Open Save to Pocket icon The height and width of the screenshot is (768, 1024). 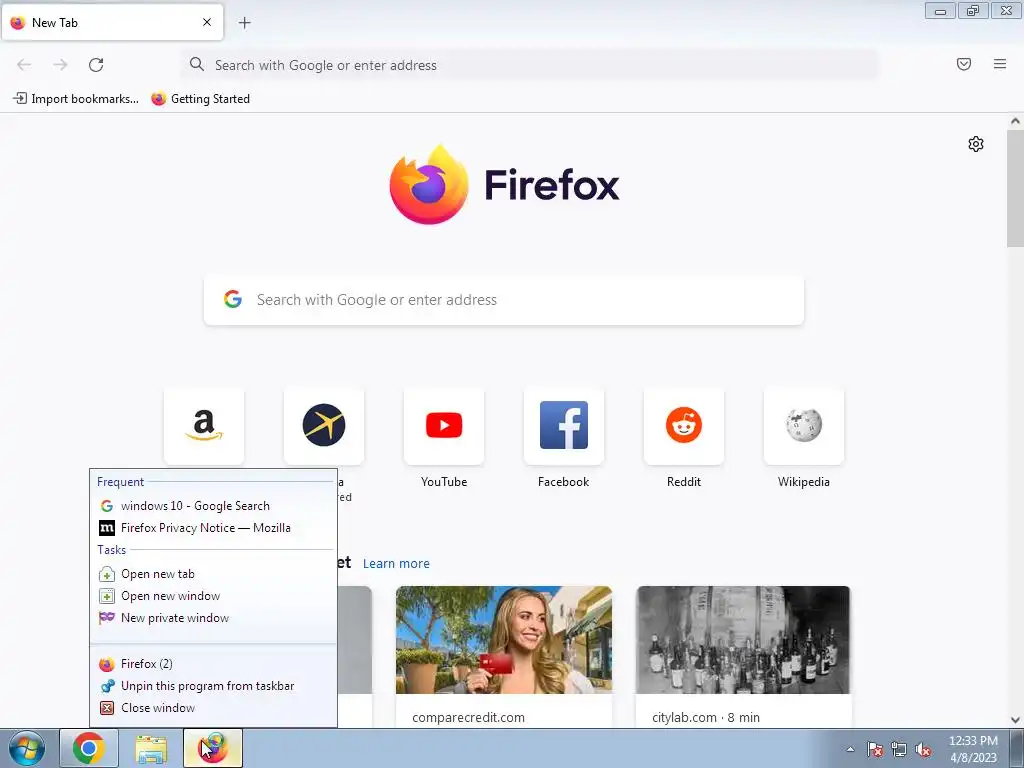tap(964, 64)
